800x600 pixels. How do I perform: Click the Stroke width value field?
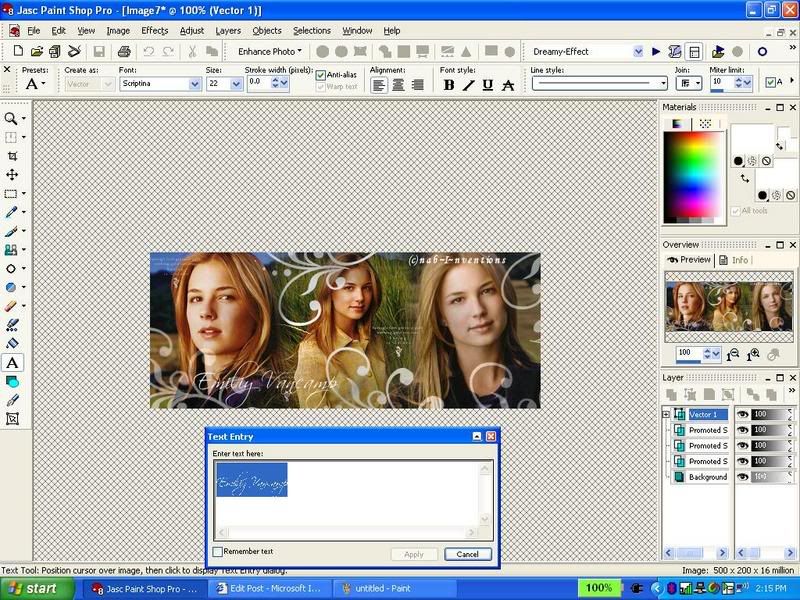[259, 84]
